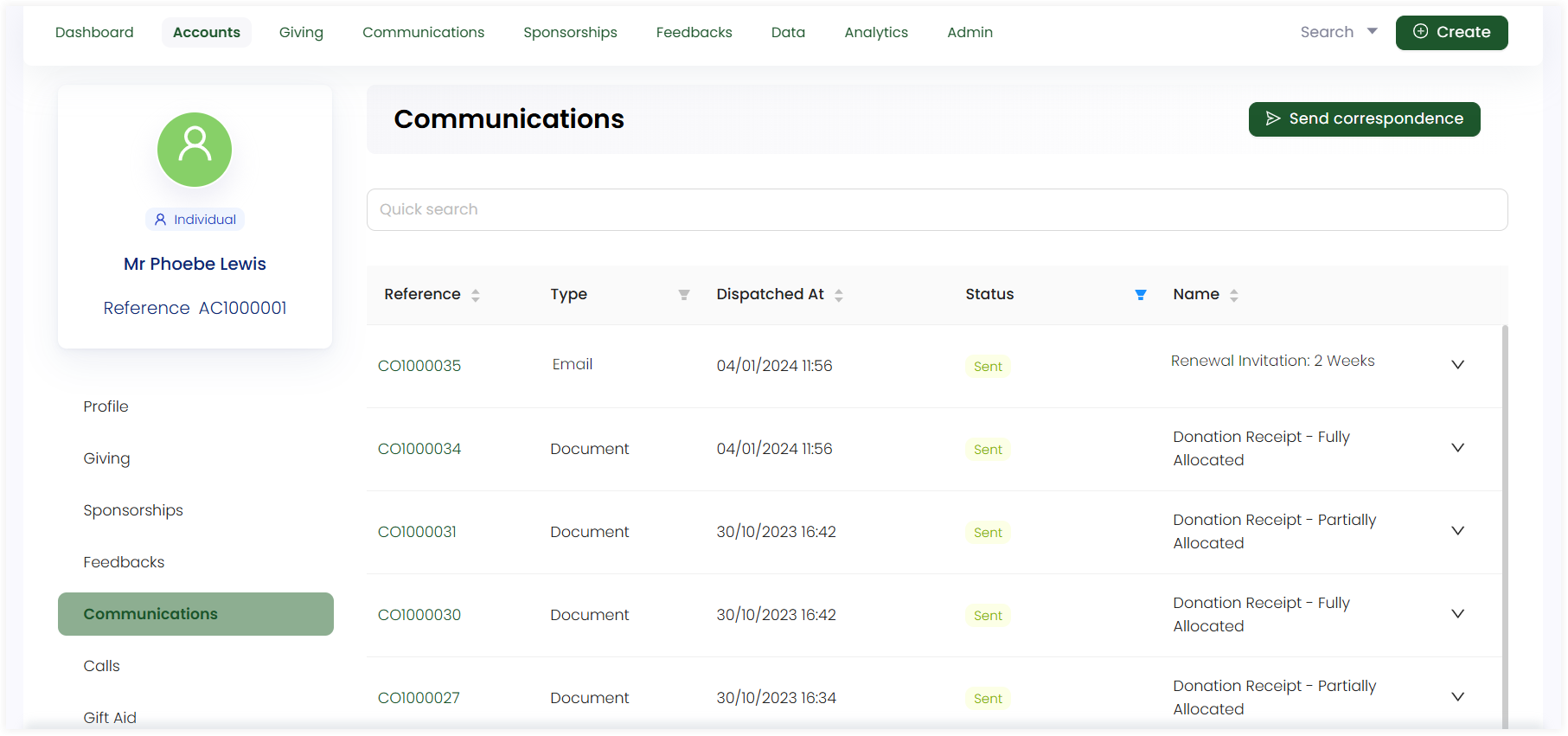Viewport: 1568px width, 736px height.
Task: Click the Status column header
Action: point(989,294)
